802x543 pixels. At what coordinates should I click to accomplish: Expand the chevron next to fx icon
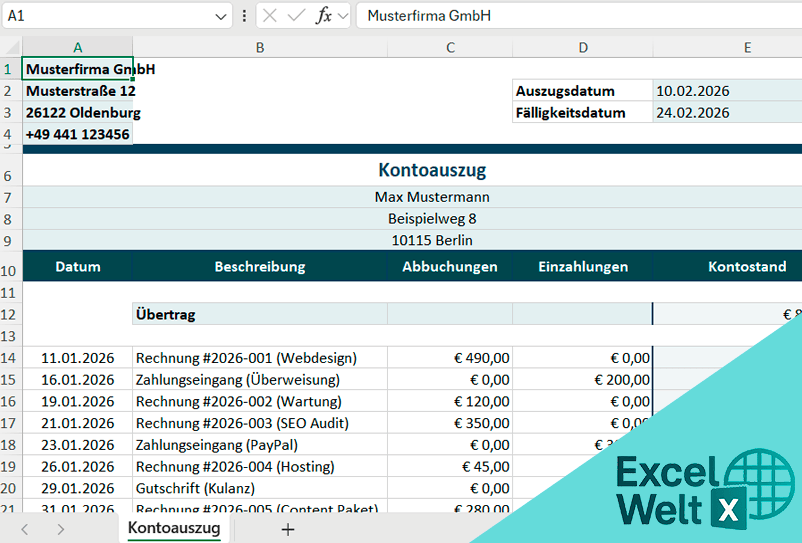[343, 16]
